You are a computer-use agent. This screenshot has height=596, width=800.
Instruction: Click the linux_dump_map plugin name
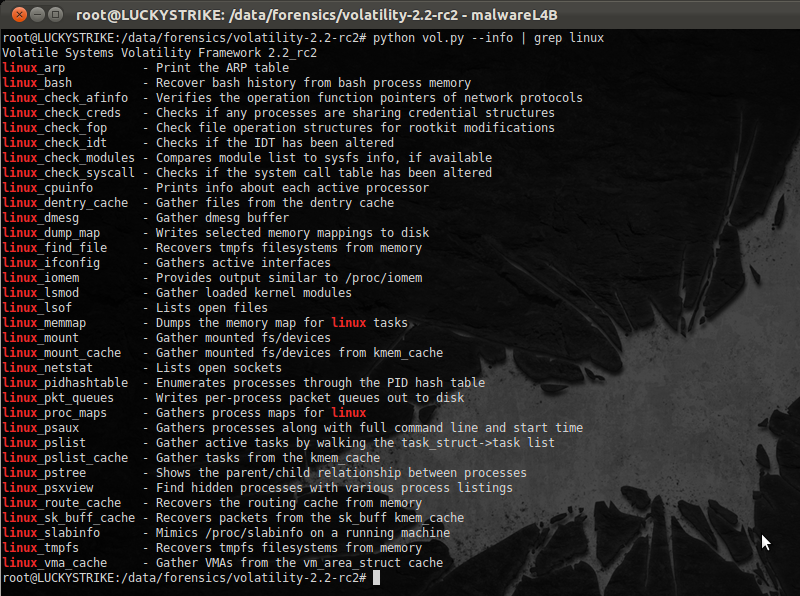(x=51, y=233)
